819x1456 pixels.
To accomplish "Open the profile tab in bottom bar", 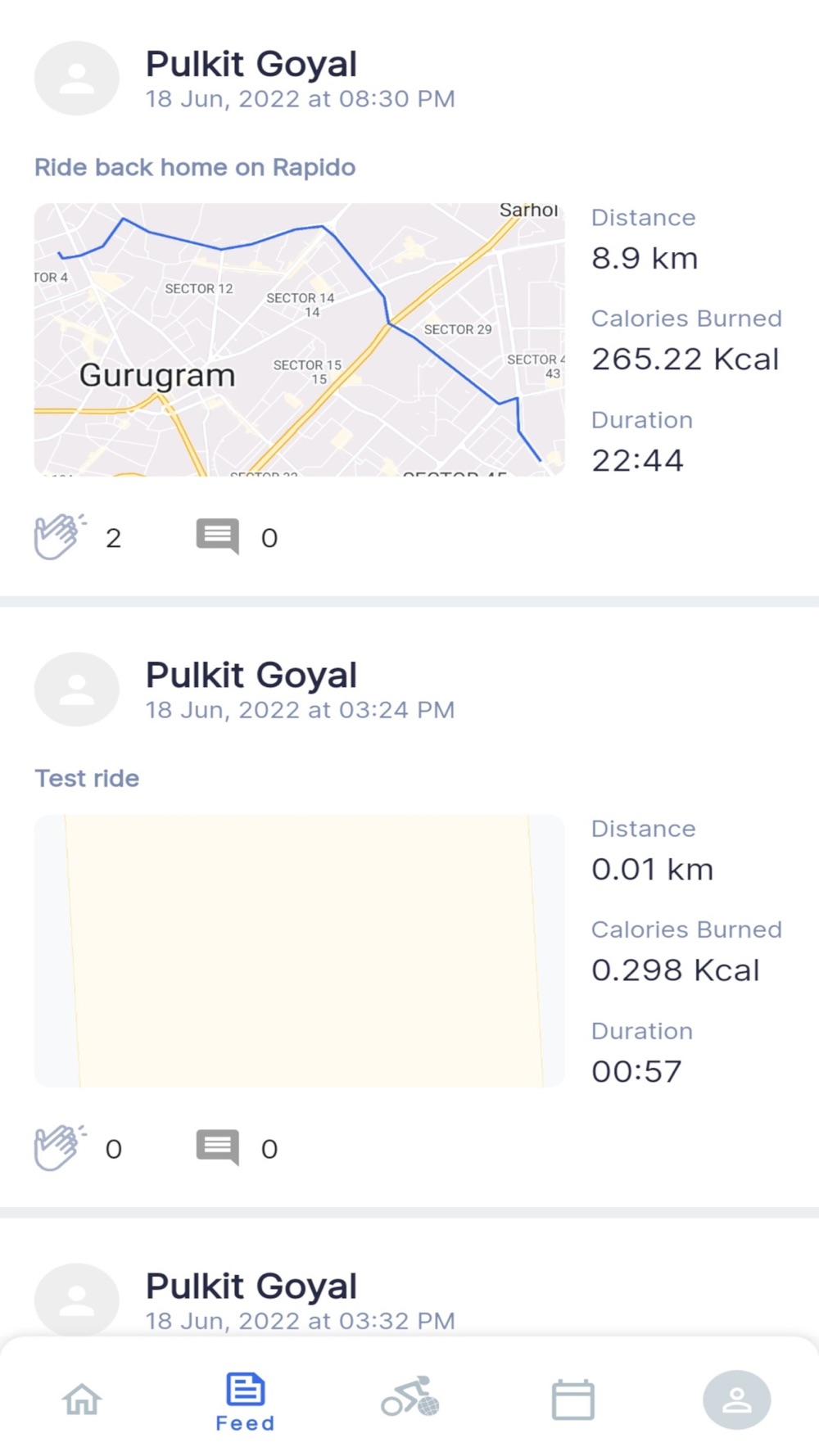I will coord(736,1399).
